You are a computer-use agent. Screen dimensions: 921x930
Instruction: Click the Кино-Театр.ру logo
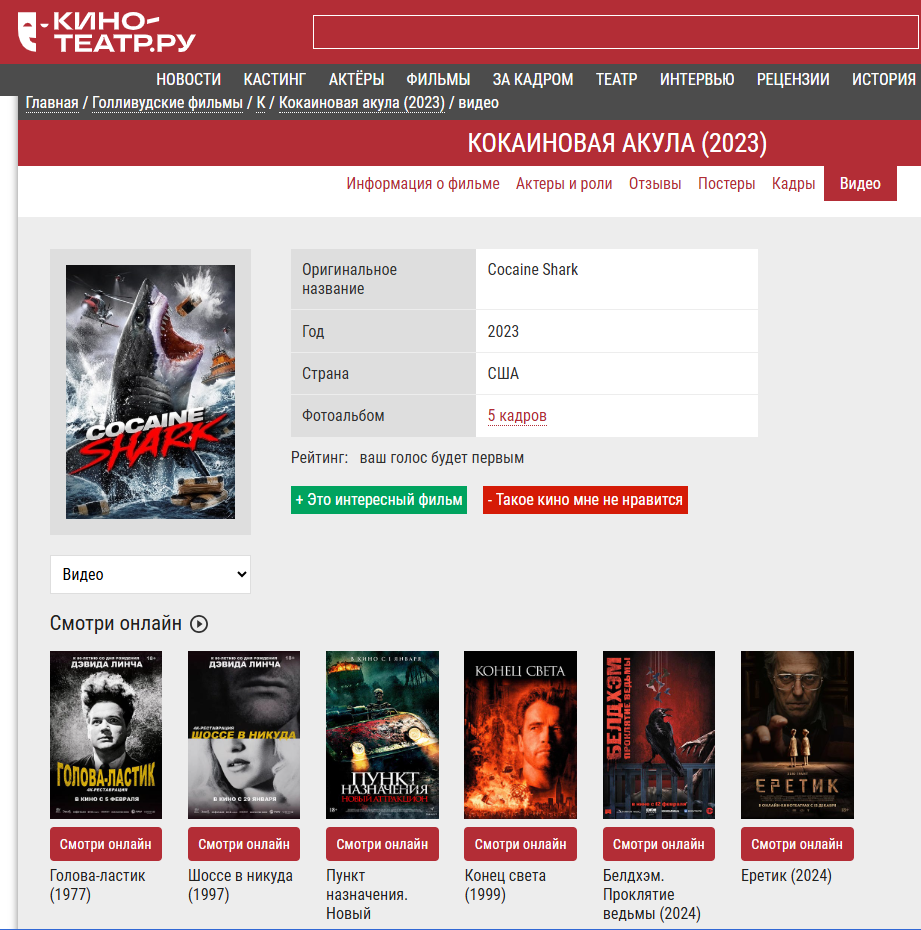[107, 32]
